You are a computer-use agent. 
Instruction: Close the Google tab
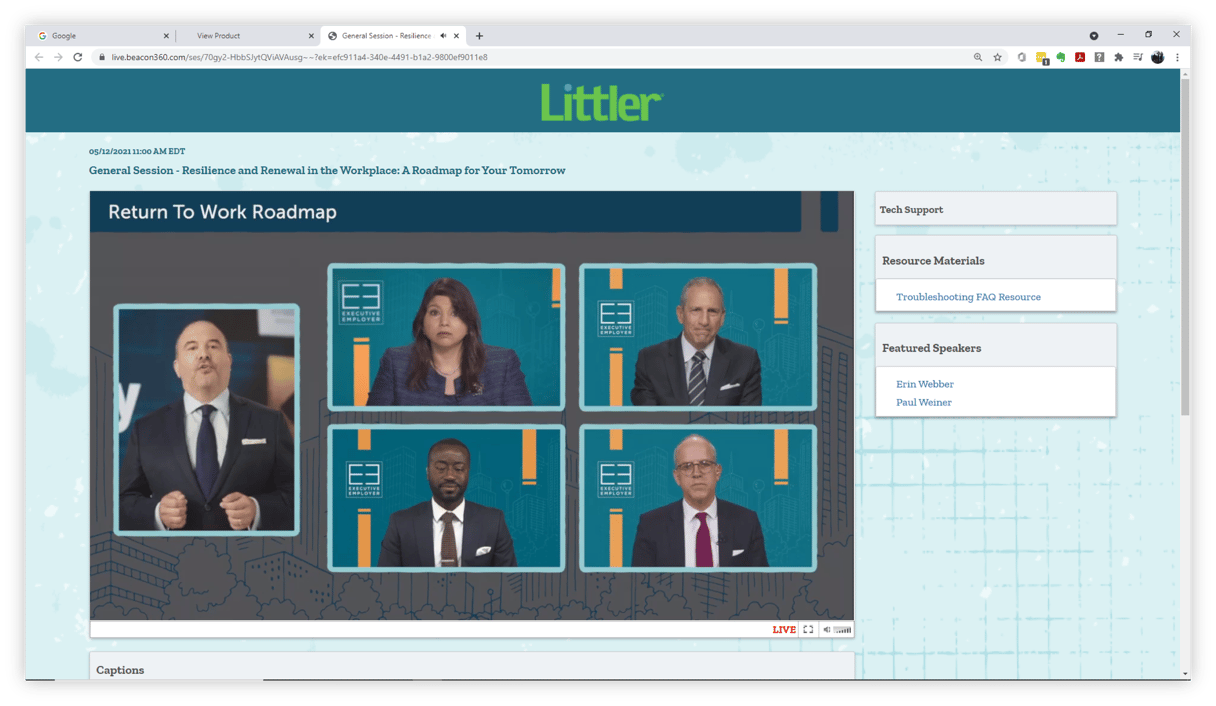tap(166, 36)
